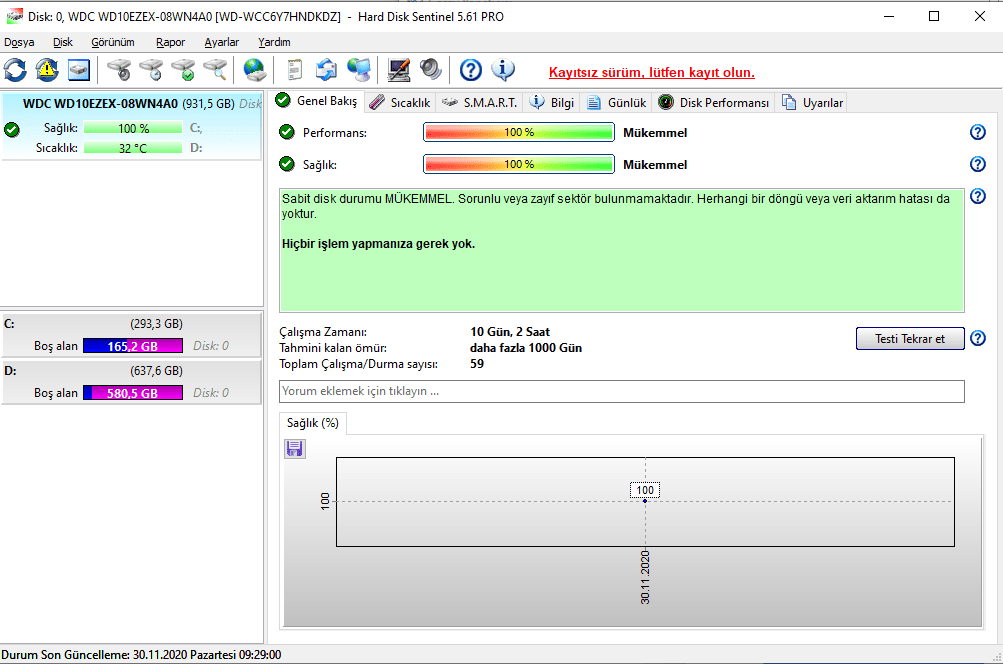Viewport: 1003px width, 664px height.
Task: Click the green check icon on the WDC disk entry
Action: (12, 130)
